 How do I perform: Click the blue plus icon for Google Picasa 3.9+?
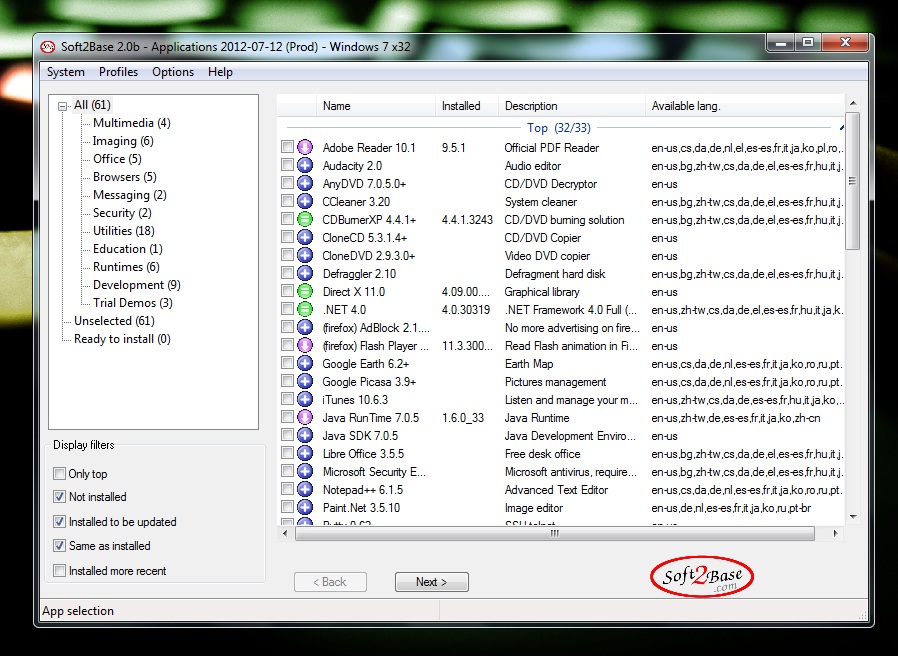(x=305, y=382)
